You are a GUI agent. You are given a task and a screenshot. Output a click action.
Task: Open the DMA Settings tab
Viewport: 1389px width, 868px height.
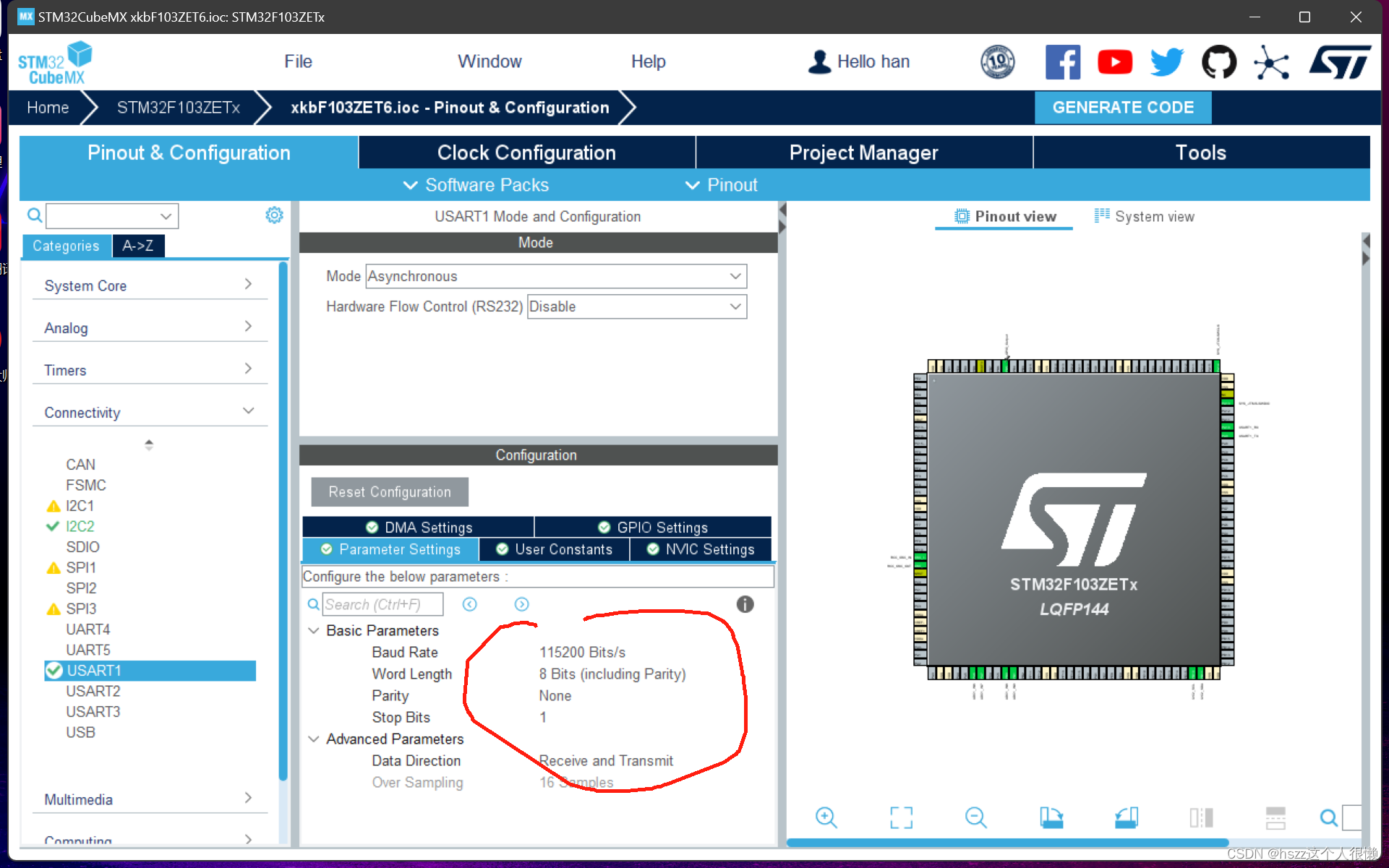[x=419, y=527]
